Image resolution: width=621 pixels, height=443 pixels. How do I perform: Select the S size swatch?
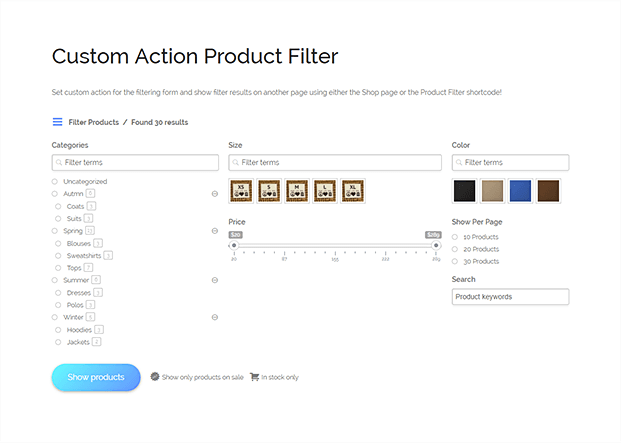pyautogui.click(x=269, y=191)
